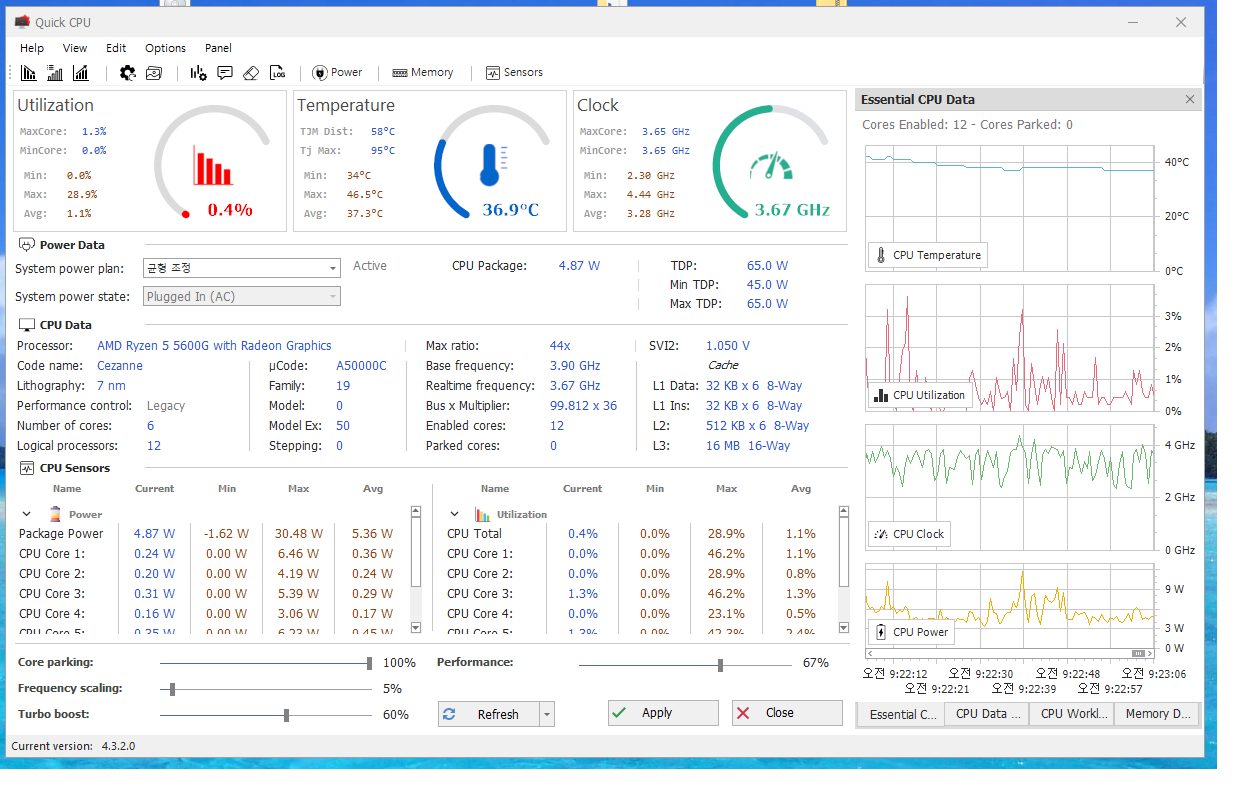Click the CPU Total utilization row
Viewport: 1239px width, 787px height.
click(638, 534)
